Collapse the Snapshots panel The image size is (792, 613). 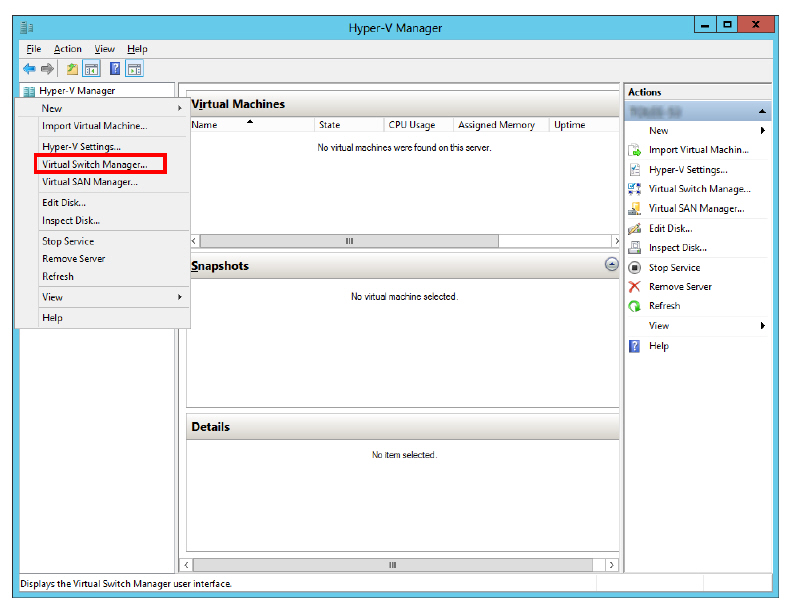(612, 264)
